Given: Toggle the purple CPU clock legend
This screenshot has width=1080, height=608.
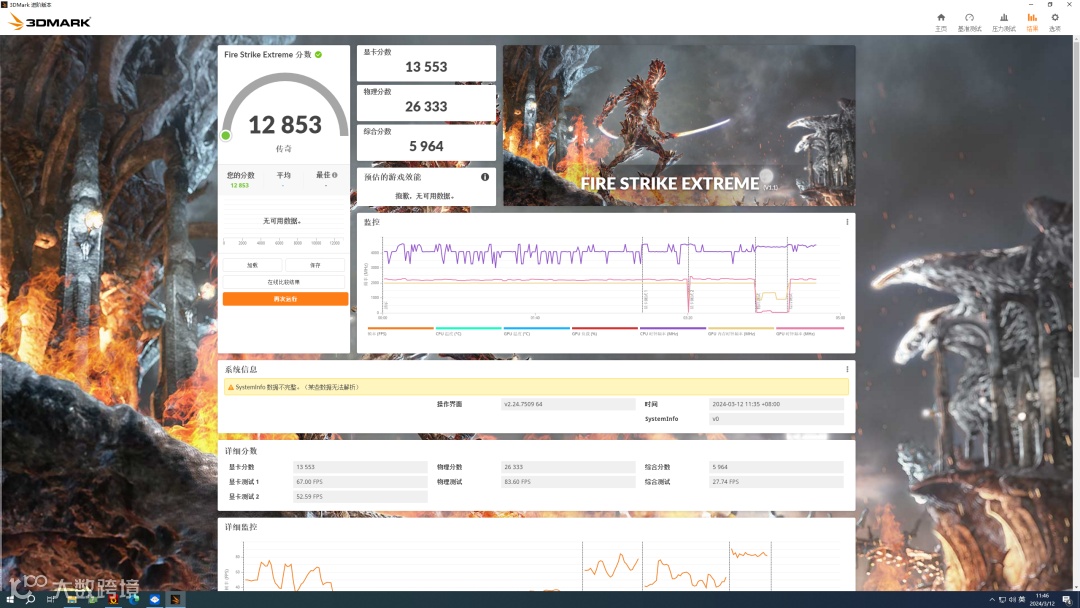Looking at the screenshot, I should 672,330.
